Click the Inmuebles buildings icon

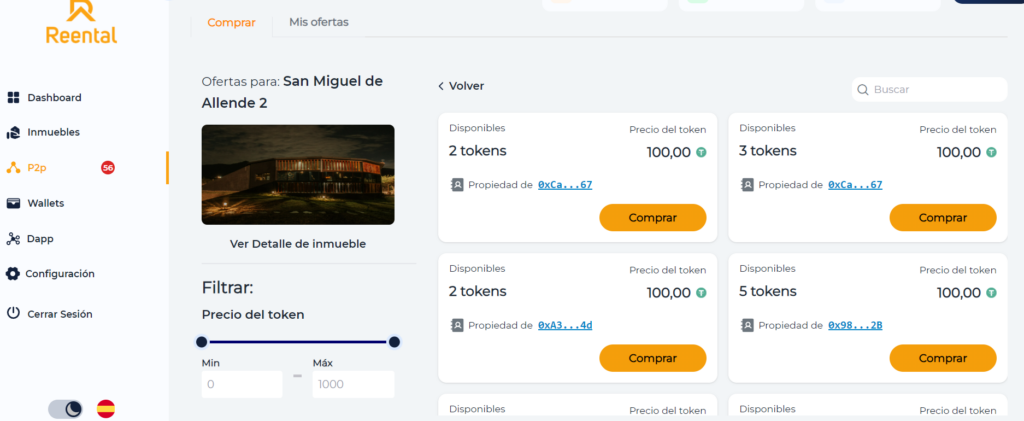pyautogui.click(x=14, y=132)
